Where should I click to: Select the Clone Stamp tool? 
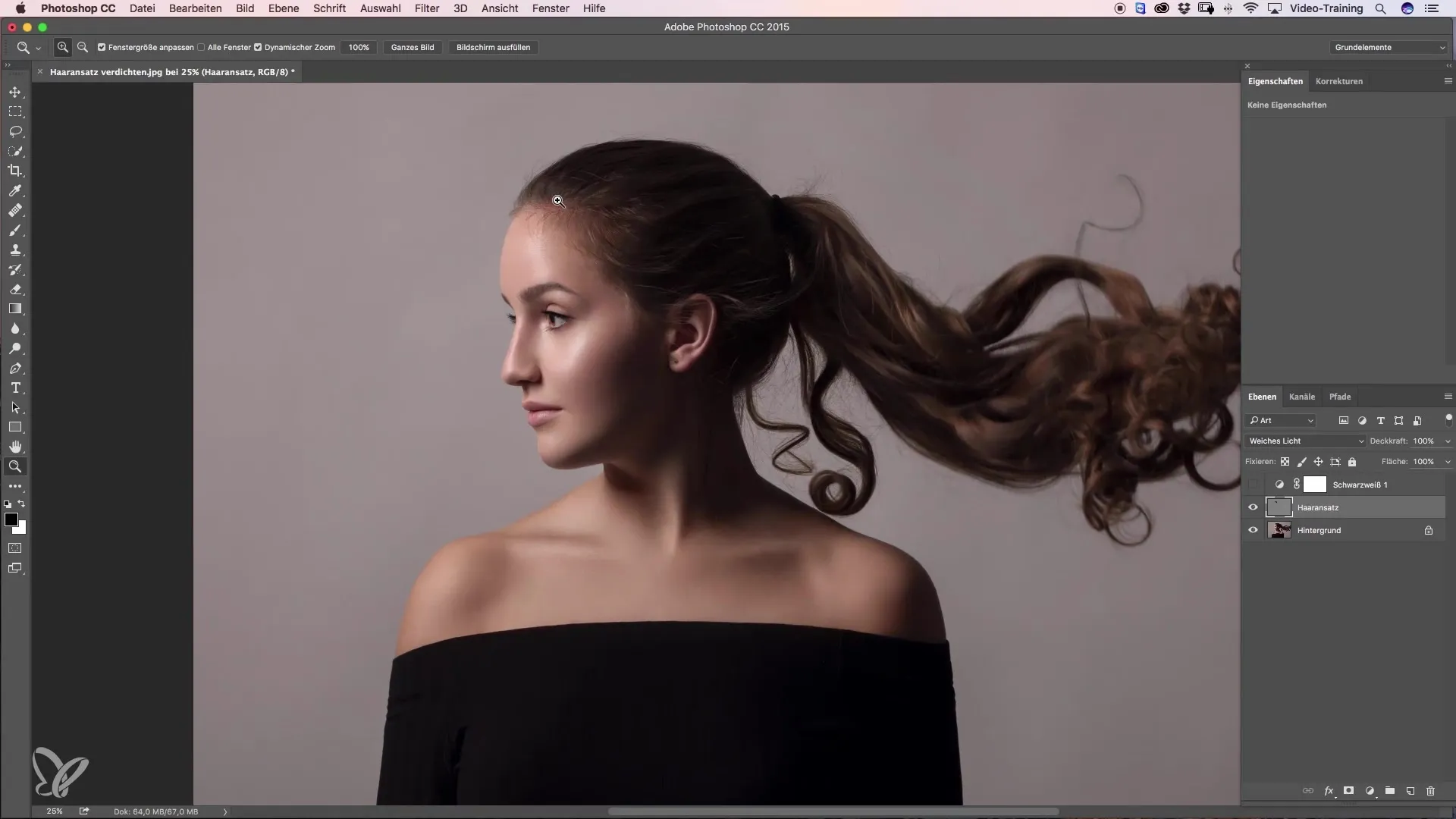[15, 249]
